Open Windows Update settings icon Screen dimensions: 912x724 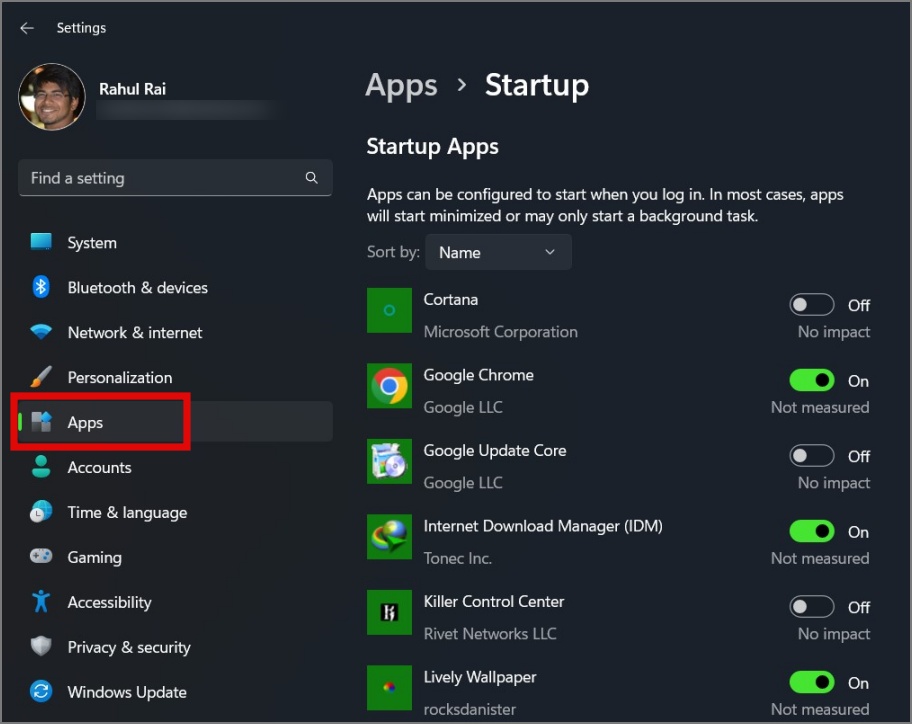coord(40,691)
